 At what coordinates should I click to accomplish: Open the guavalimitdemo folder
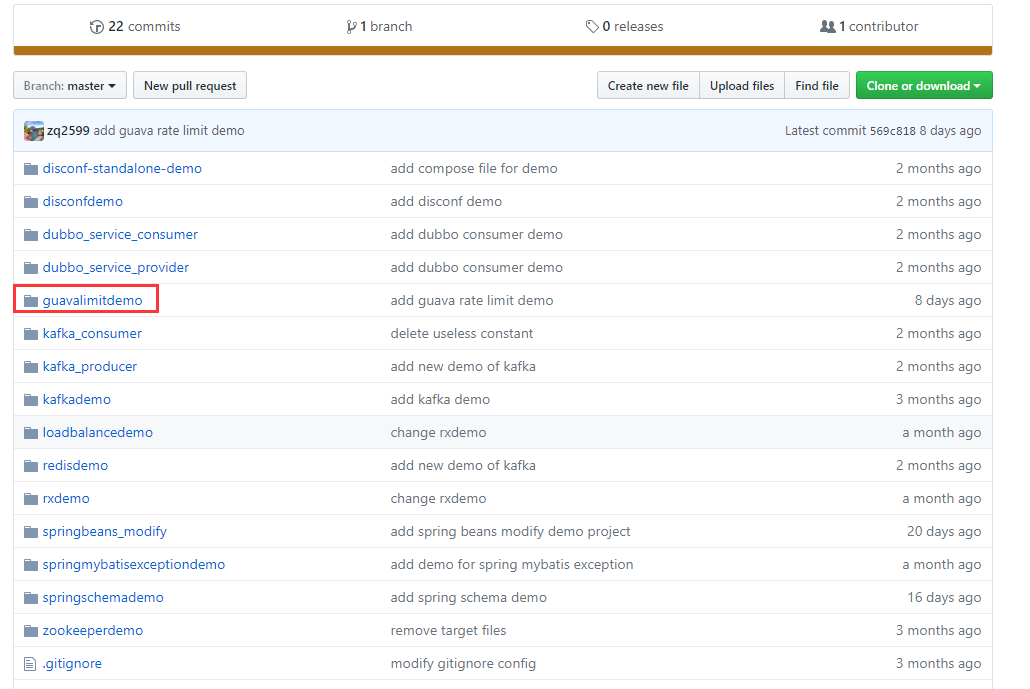pos(92,300)
